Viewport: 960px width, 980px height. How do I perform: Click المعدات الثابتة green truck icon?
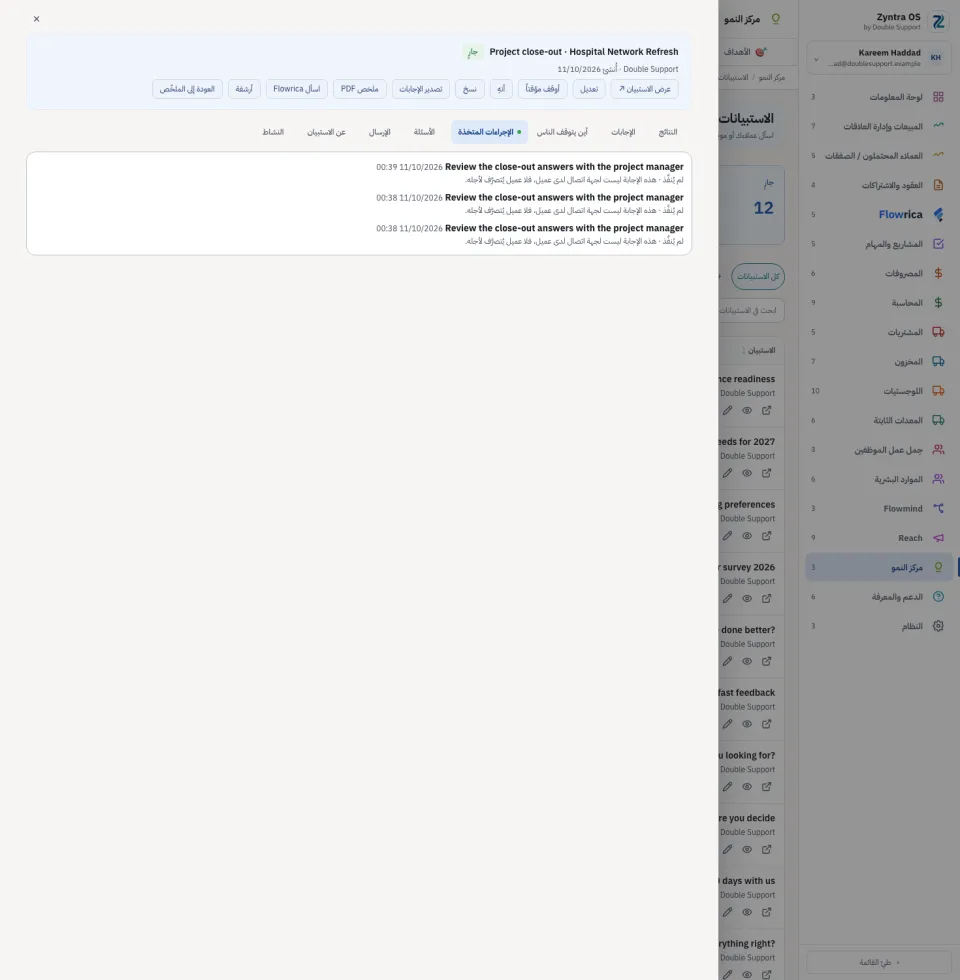coord(938,420)
